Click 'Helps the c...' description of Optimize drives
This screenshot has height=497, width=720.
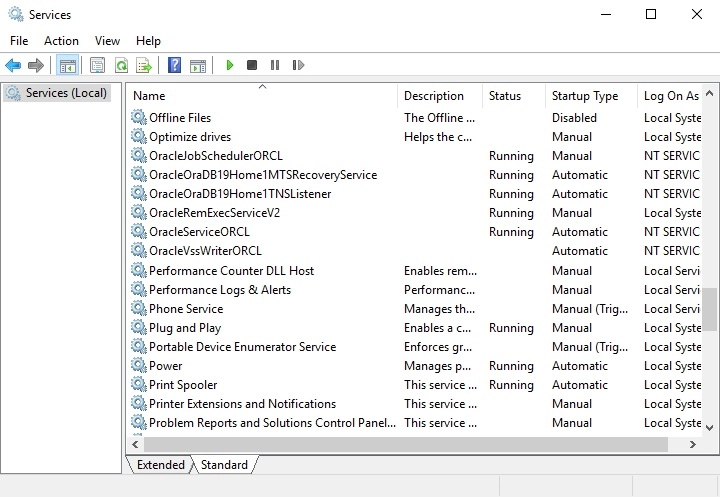tap(438, 137)
